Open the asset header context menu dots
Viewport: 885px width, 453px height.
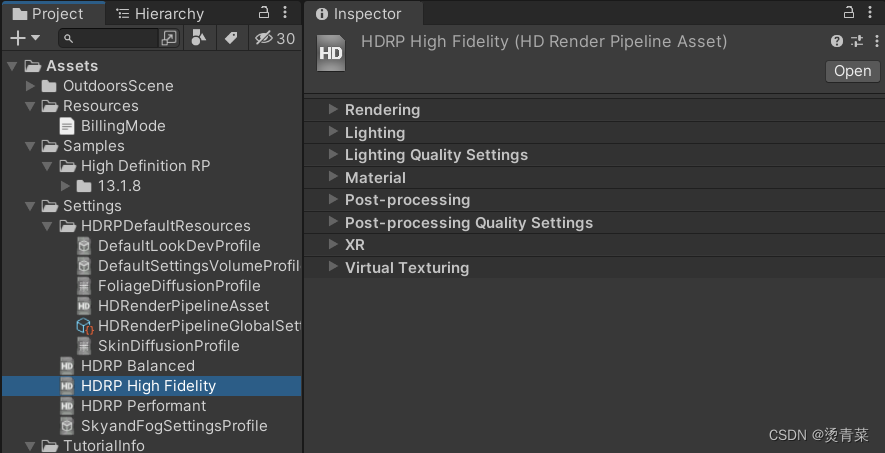876,41
